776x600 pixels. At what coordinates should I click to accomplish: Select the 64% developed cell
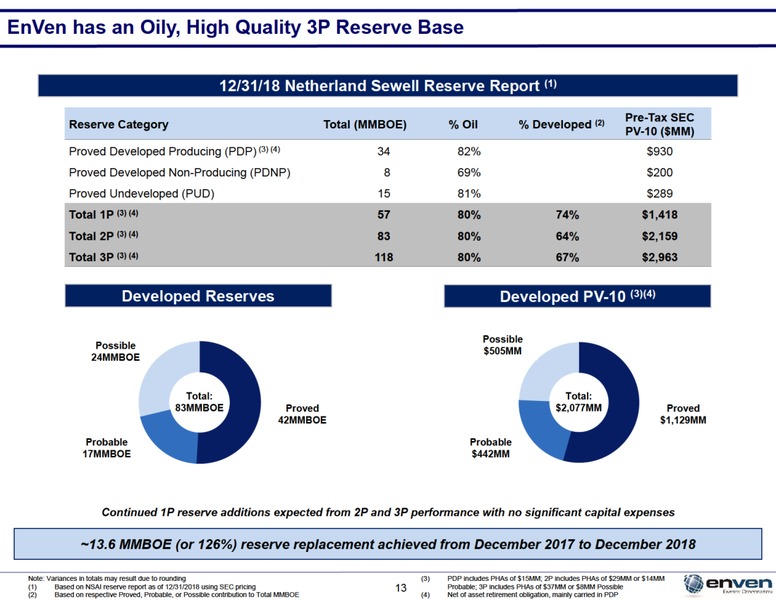pos(567,236)
